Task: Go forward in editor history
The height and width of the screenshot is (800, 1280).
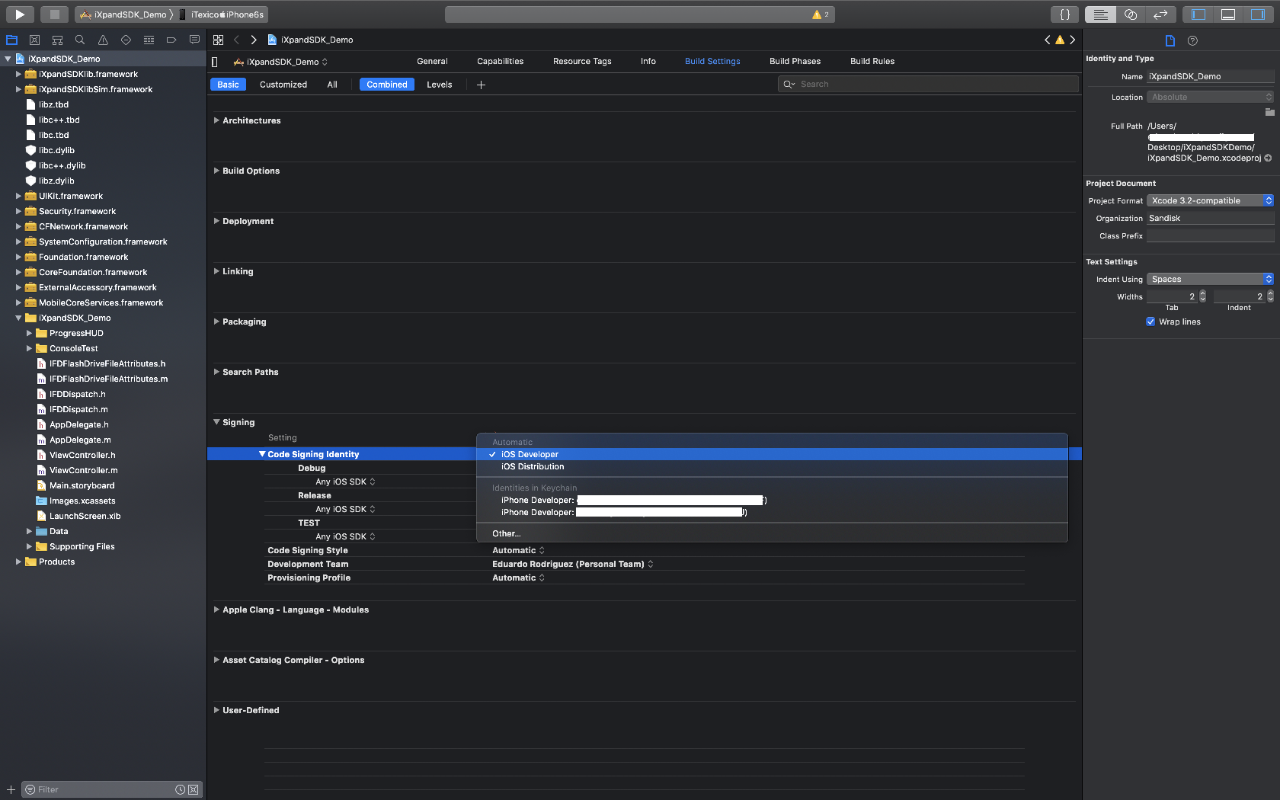Action: point(253,40)
